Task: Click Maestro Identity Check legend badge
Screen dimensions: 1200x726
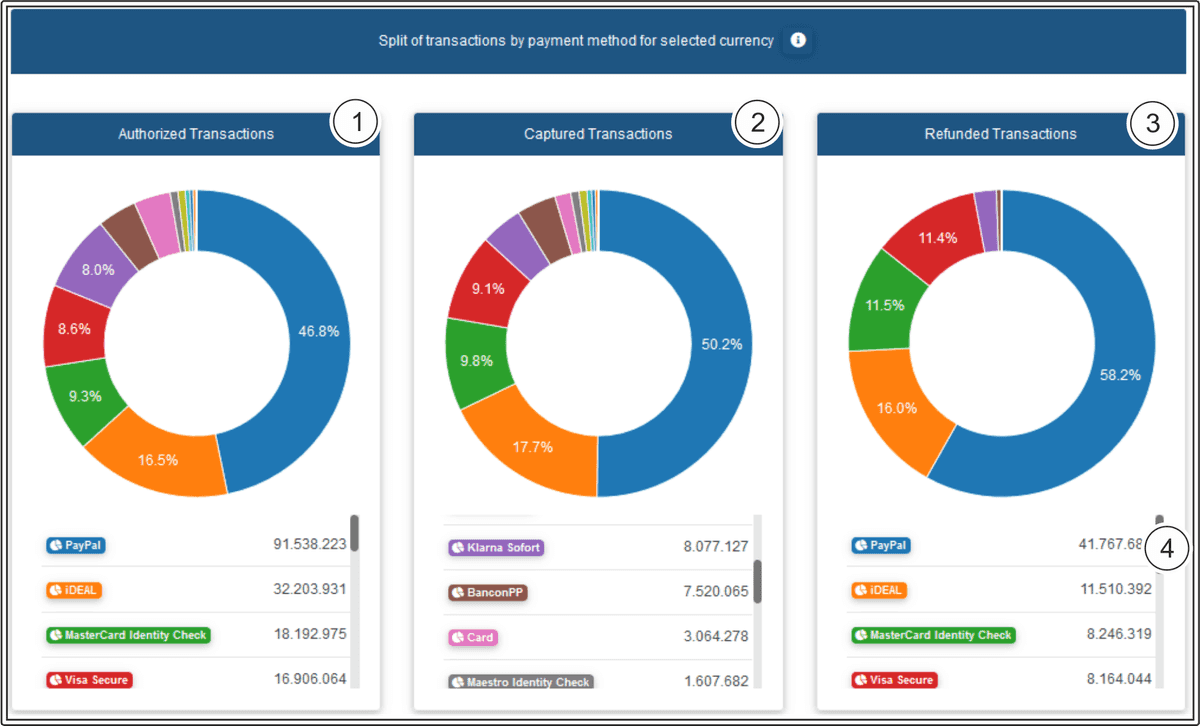Action: (x=520, y=682)
